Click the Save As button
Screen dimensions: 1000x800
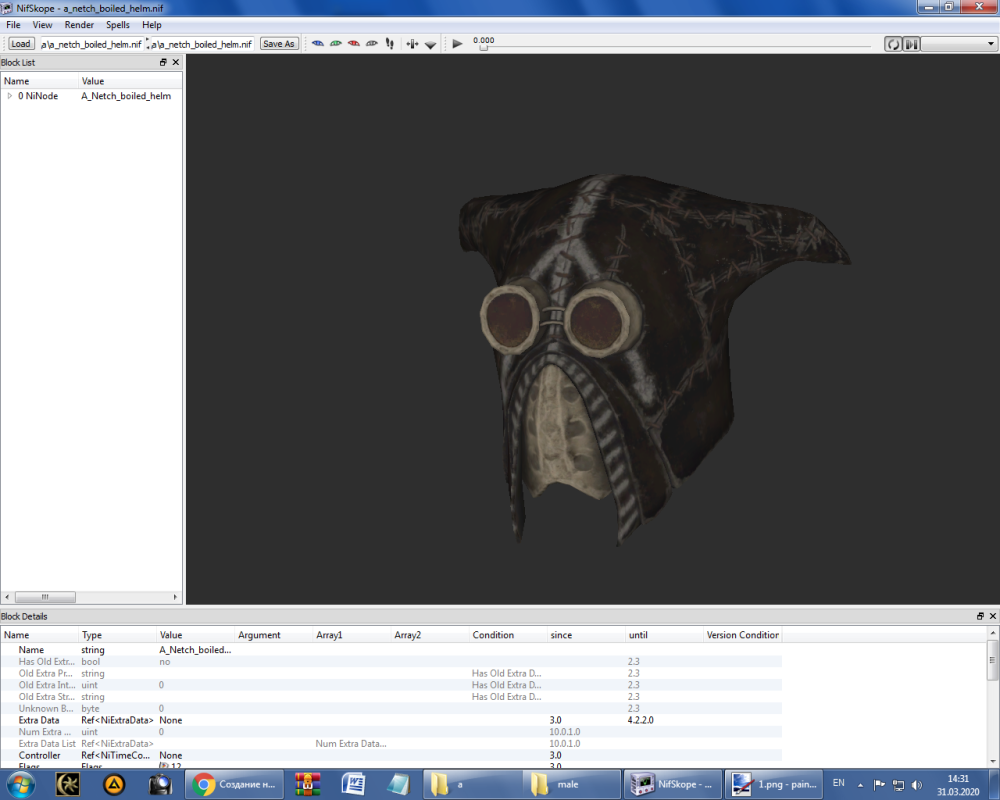coord(279,43)
